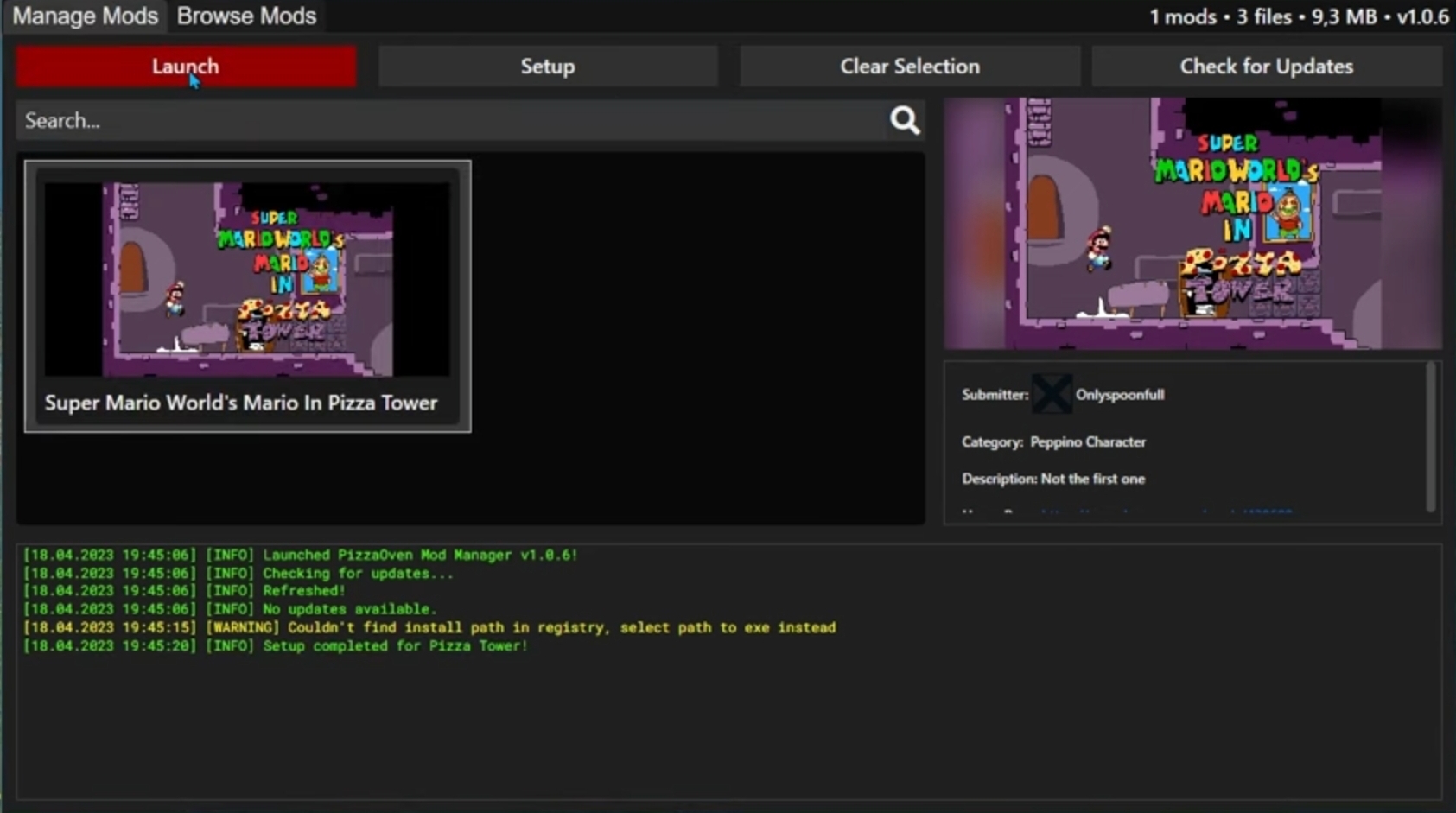Click Check for Updates button
This screenshot has width=1456, height=813.
pos(1267,67)
